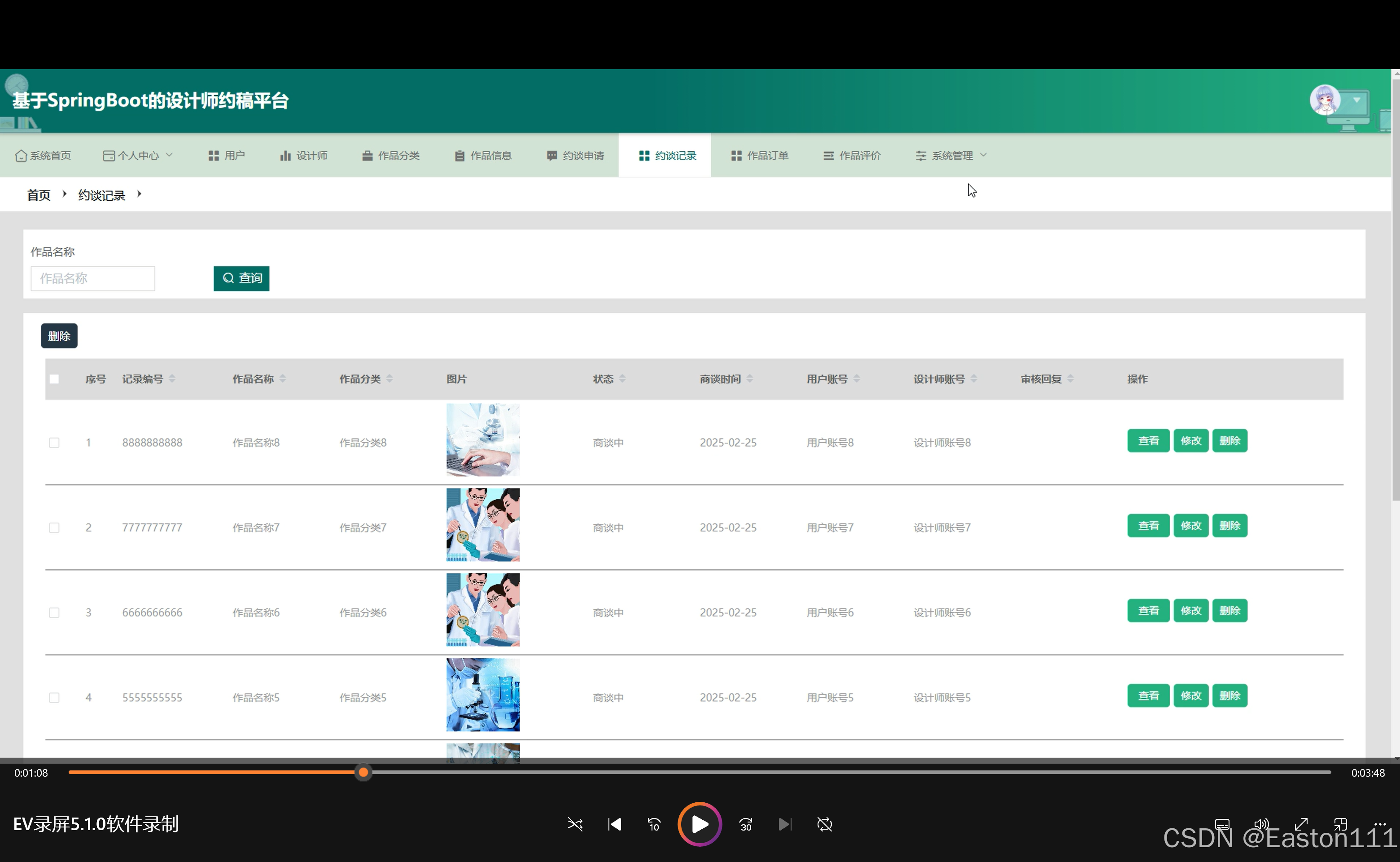
Task: Click the shuffle playback icon
Action: [575, 824]
